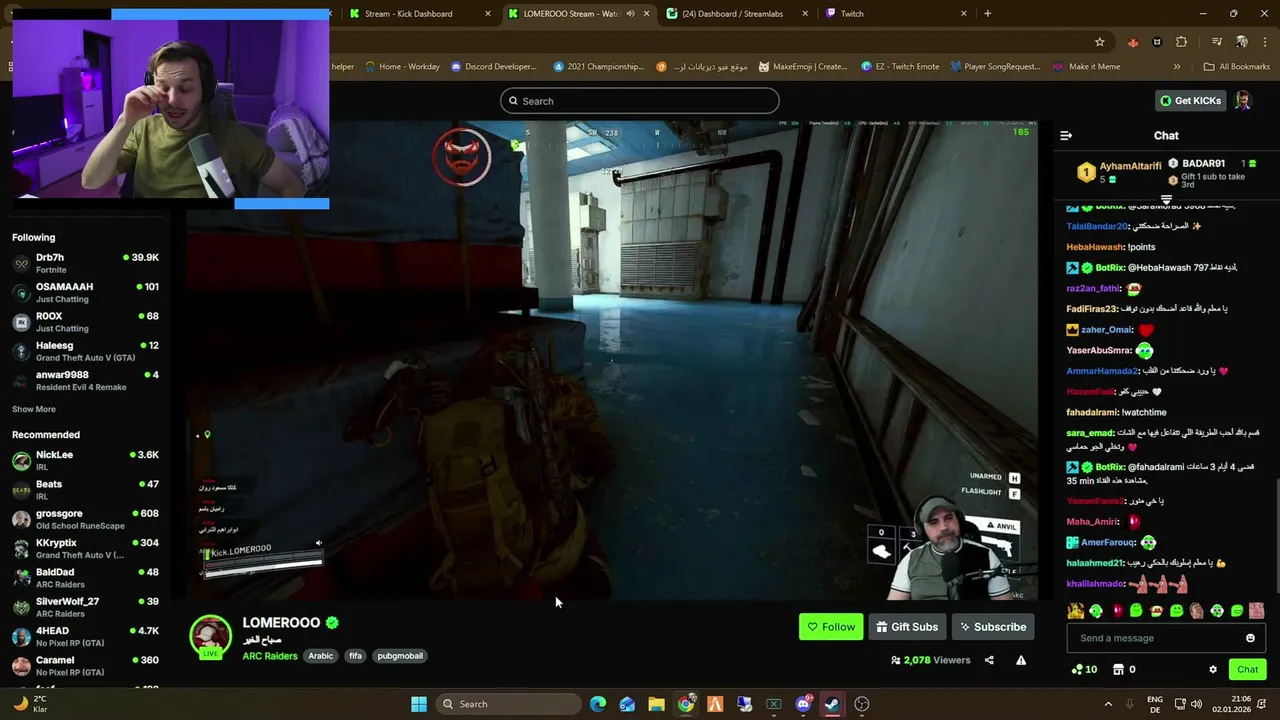Send message with green Chat button
Viewport: 1280px width, 720px height.
pyautogui.click(x=1248, y=670)
